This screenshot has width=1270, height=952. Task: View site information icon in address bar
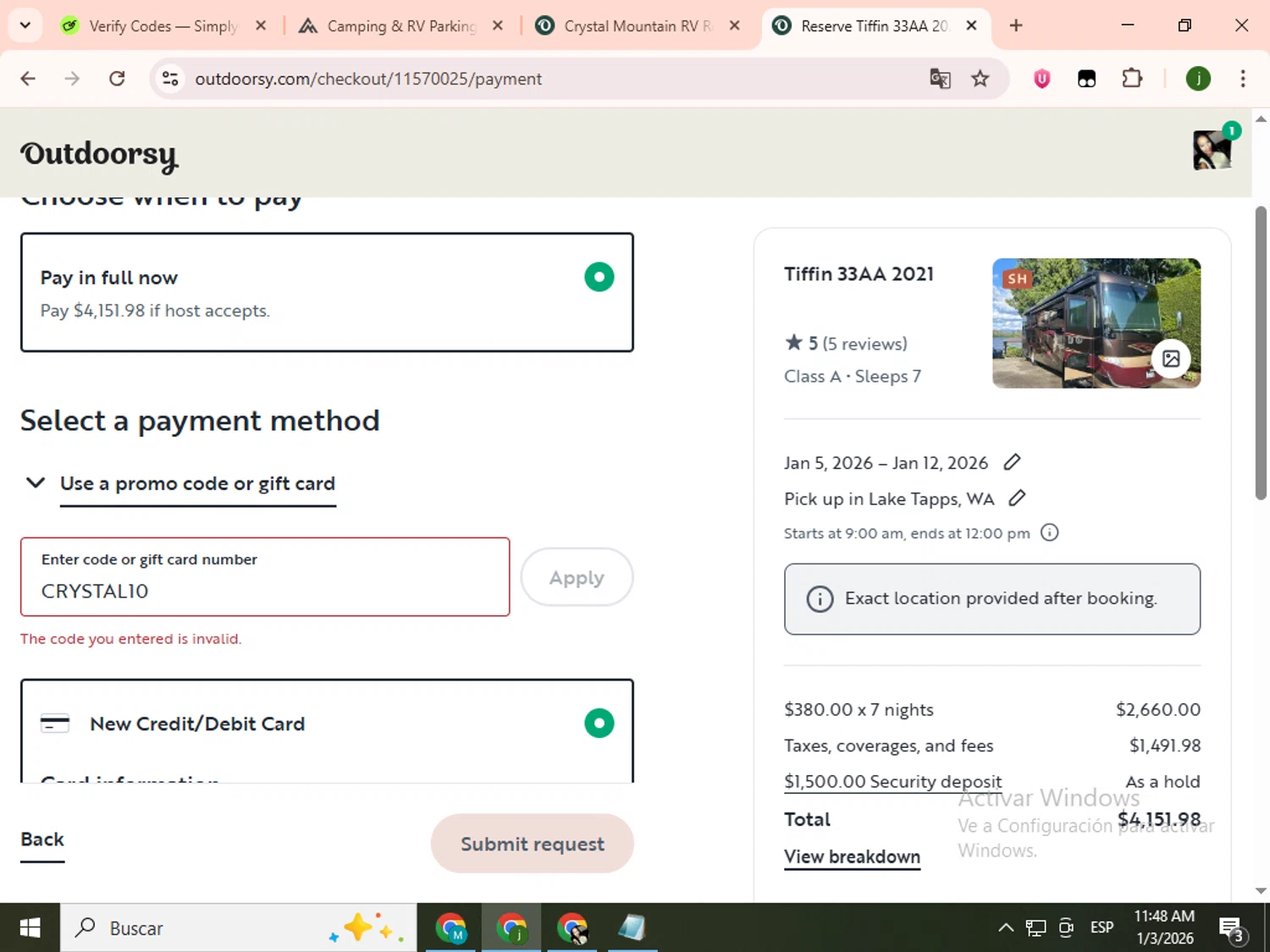(x=170, y=79)
